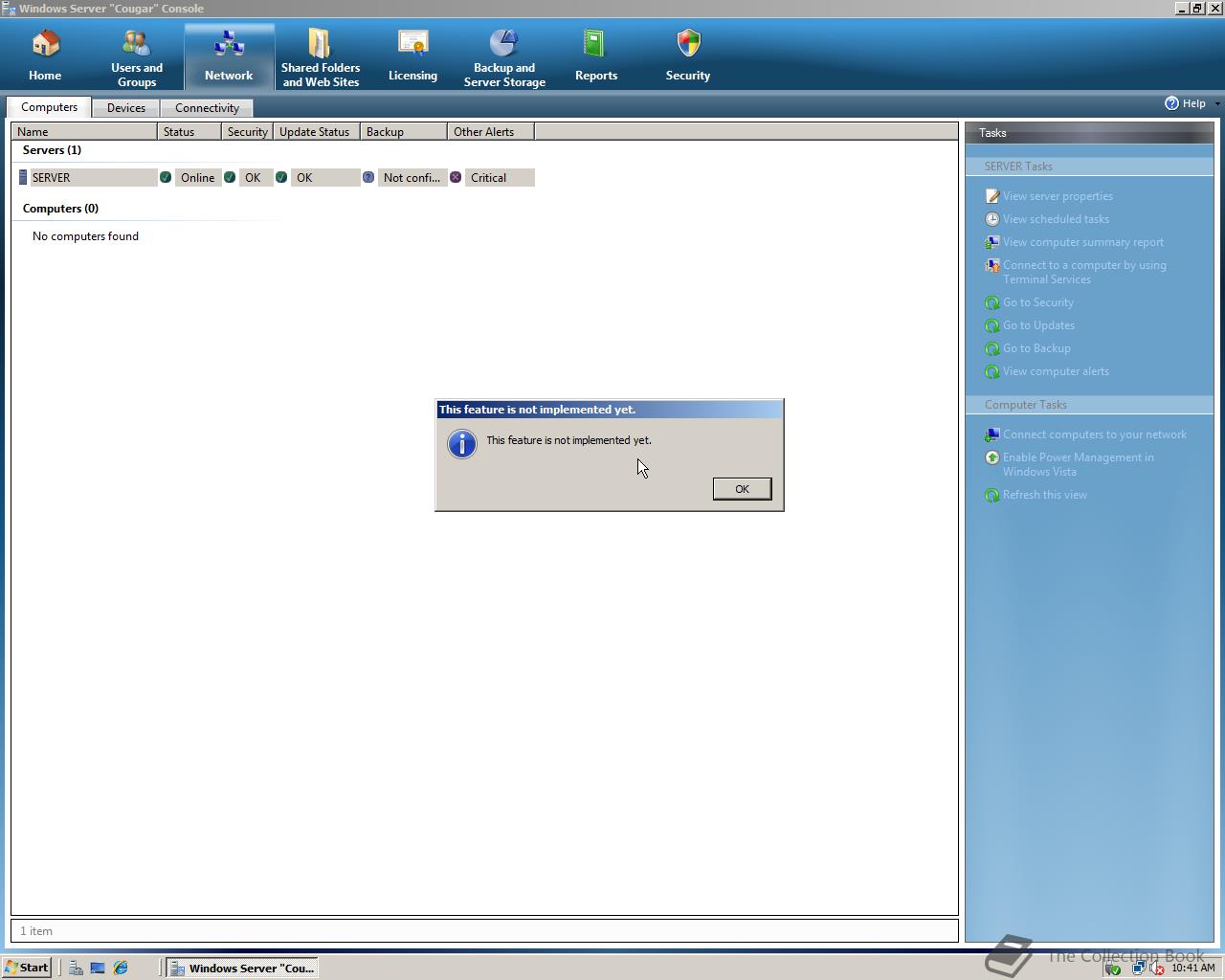This screenshot has width=1225, height=980.
Task: Open Internet Explorer from quick launch
Action: [121, 968]
